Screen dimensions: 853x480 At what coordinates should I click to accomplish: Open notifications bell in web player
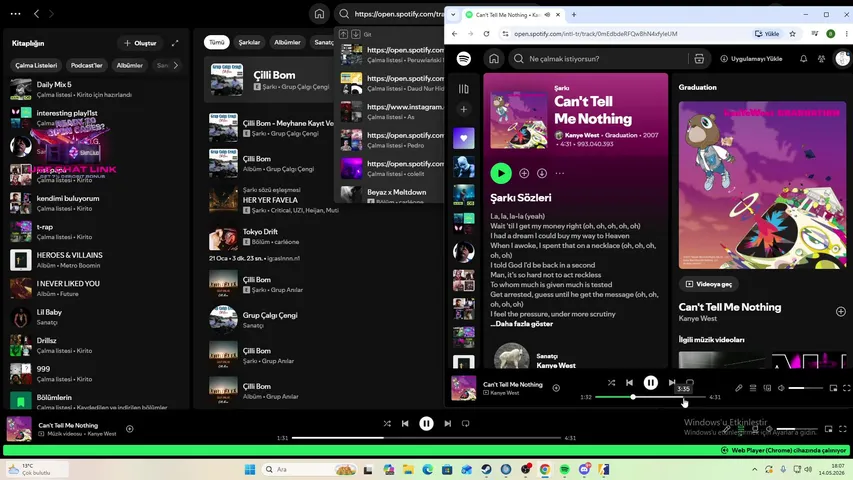pyautogui.click(x=803, y=59)
